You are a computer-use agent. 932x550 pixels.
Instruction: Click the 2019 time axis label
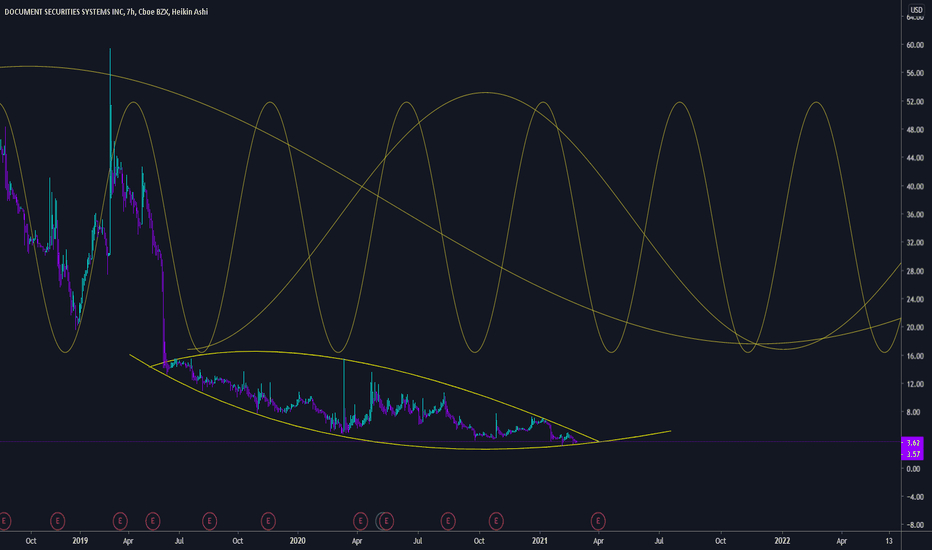[x=80, y=540]
